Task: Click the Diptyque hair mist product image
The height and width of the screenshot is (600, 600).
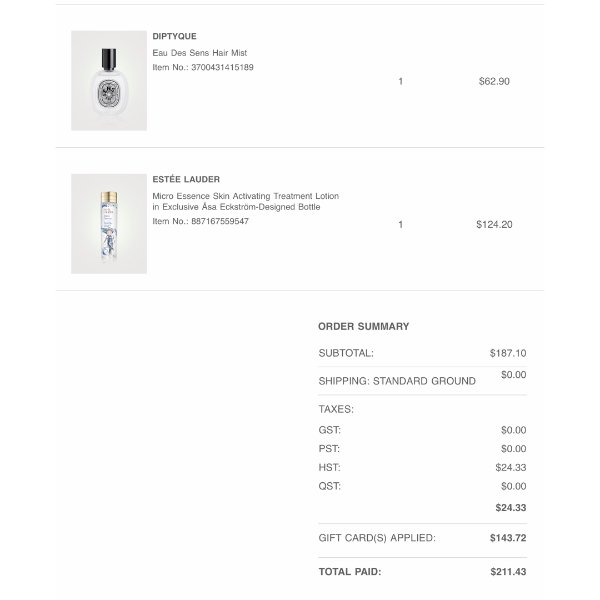Action: 109,80
